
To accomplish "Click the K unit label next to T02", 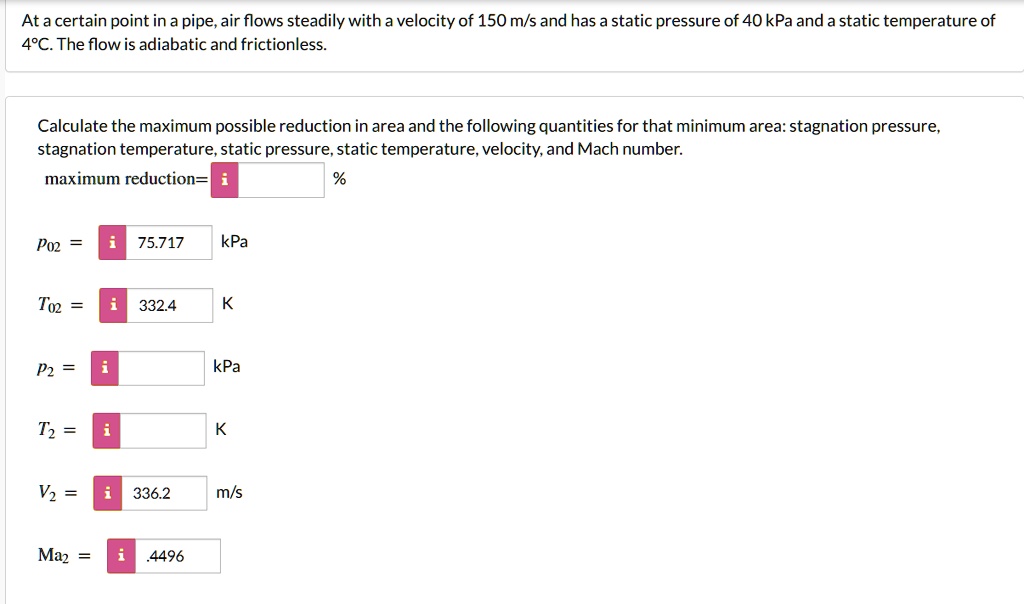I will tap(226, 305).
